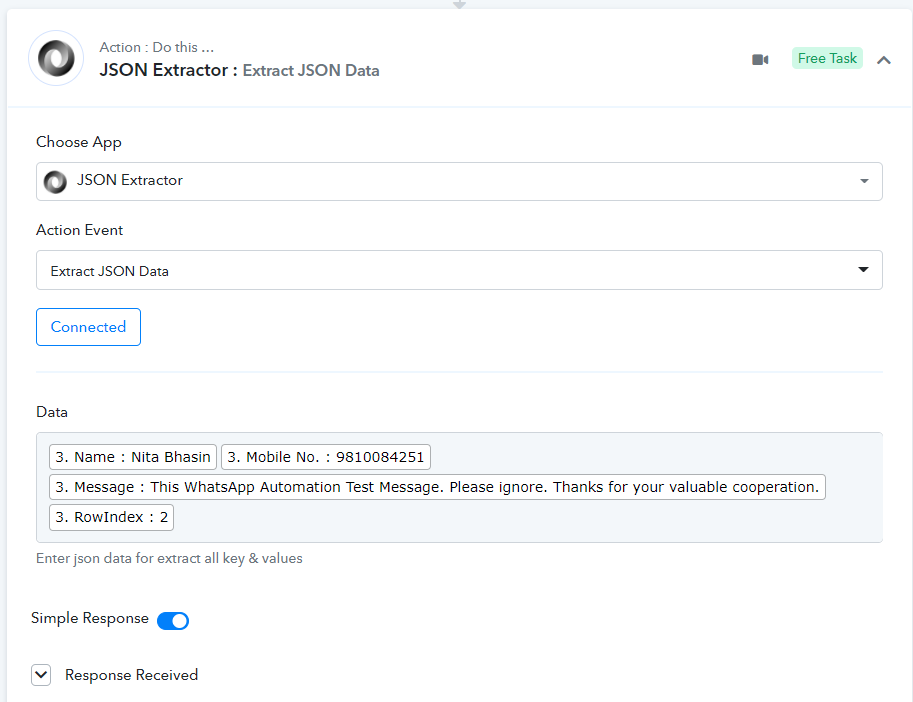This screenshot has width=913, height=702.
Task: Collapse the action step with the up chevron
Action: tap(883, 60)
